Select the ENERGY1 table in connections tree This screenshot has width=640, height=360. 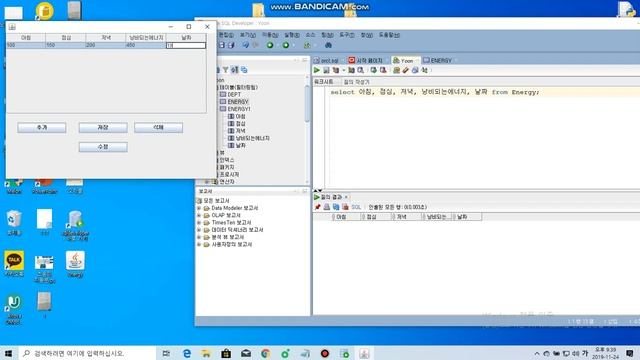239,109
